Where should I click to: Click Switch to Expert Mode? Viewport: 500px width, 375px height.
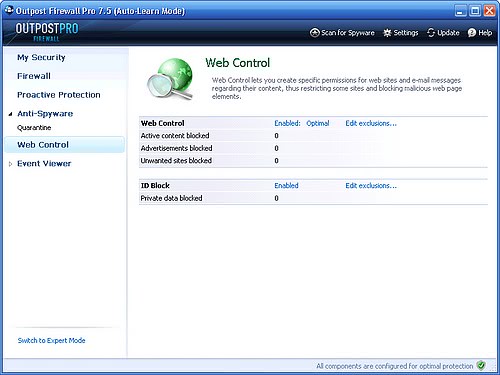pyautogui.click(x=51, y=340)
